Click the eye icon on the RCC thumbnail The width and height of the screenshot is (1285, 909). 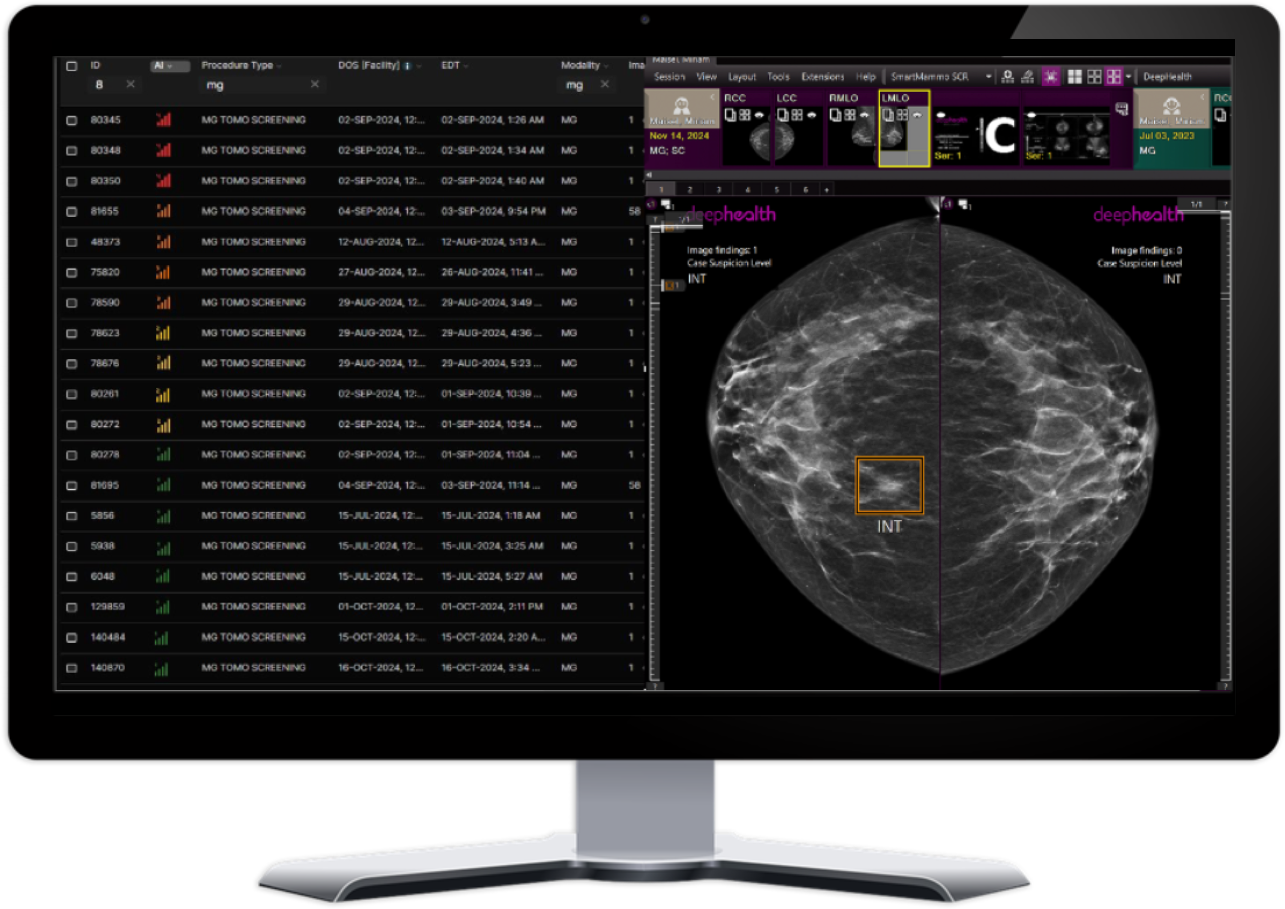click(x=760, y=114)
